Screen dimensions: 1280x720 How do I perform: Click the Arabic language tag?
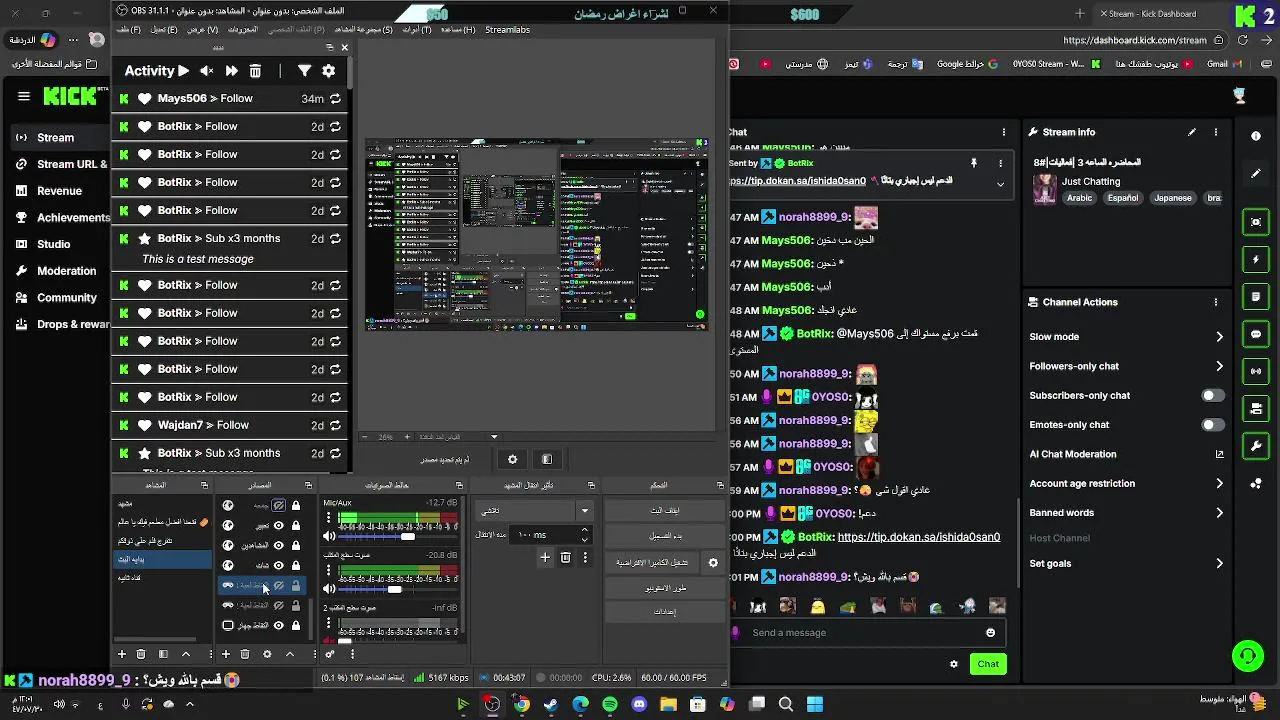[1080, 198]
